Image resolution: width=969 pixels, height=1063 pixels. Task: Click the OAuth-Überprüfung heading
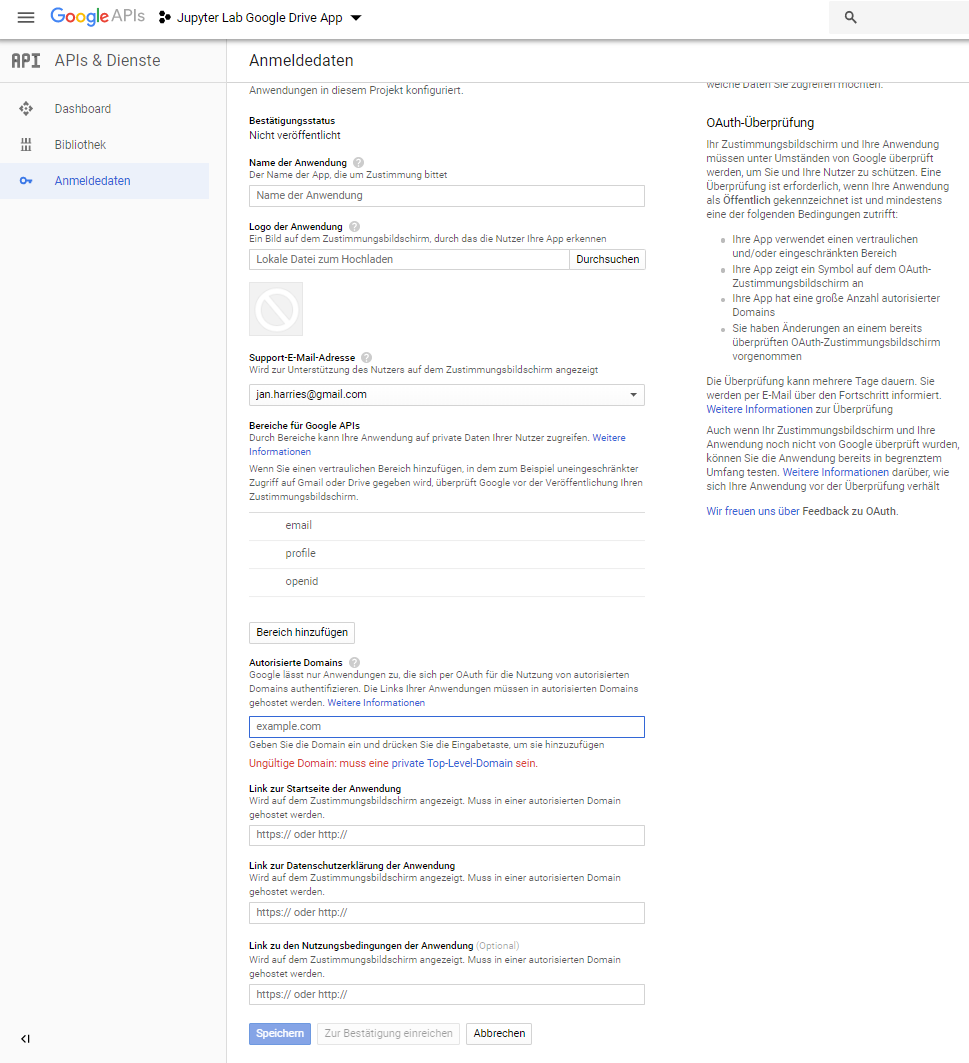tap(760, 123)
